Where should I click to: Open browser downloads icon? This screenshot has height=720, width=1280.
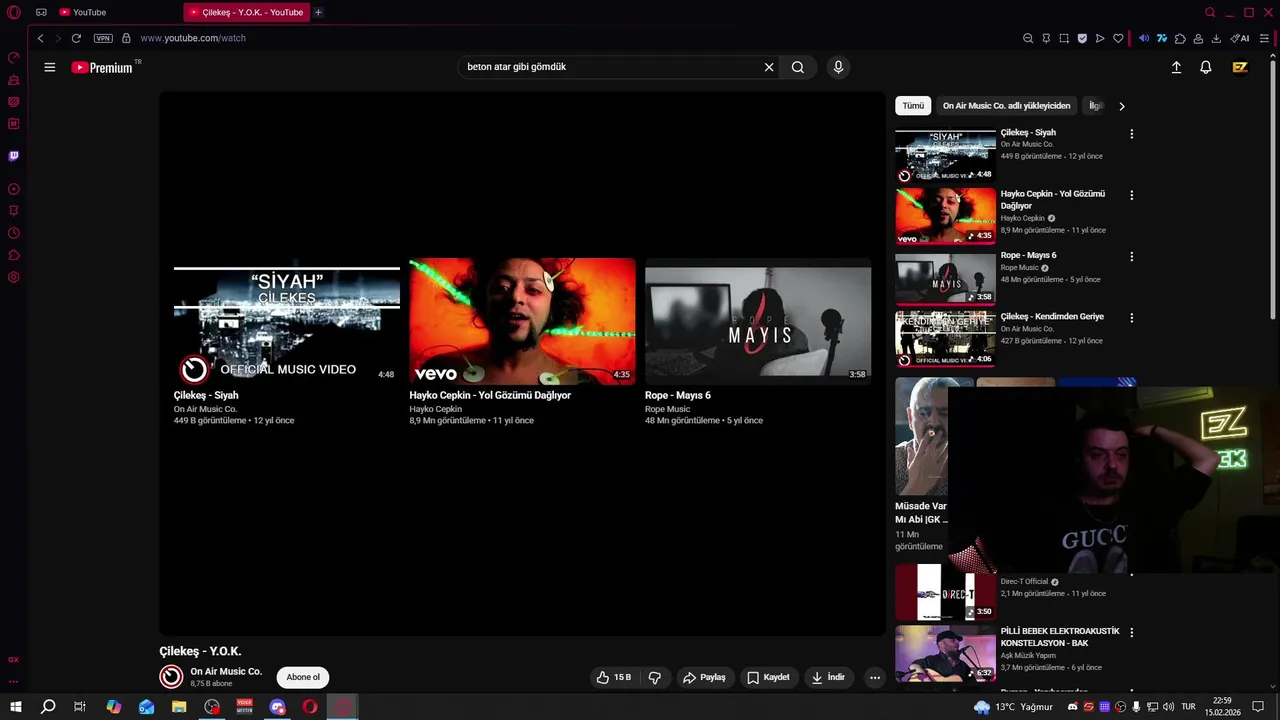coord(1216,38)
